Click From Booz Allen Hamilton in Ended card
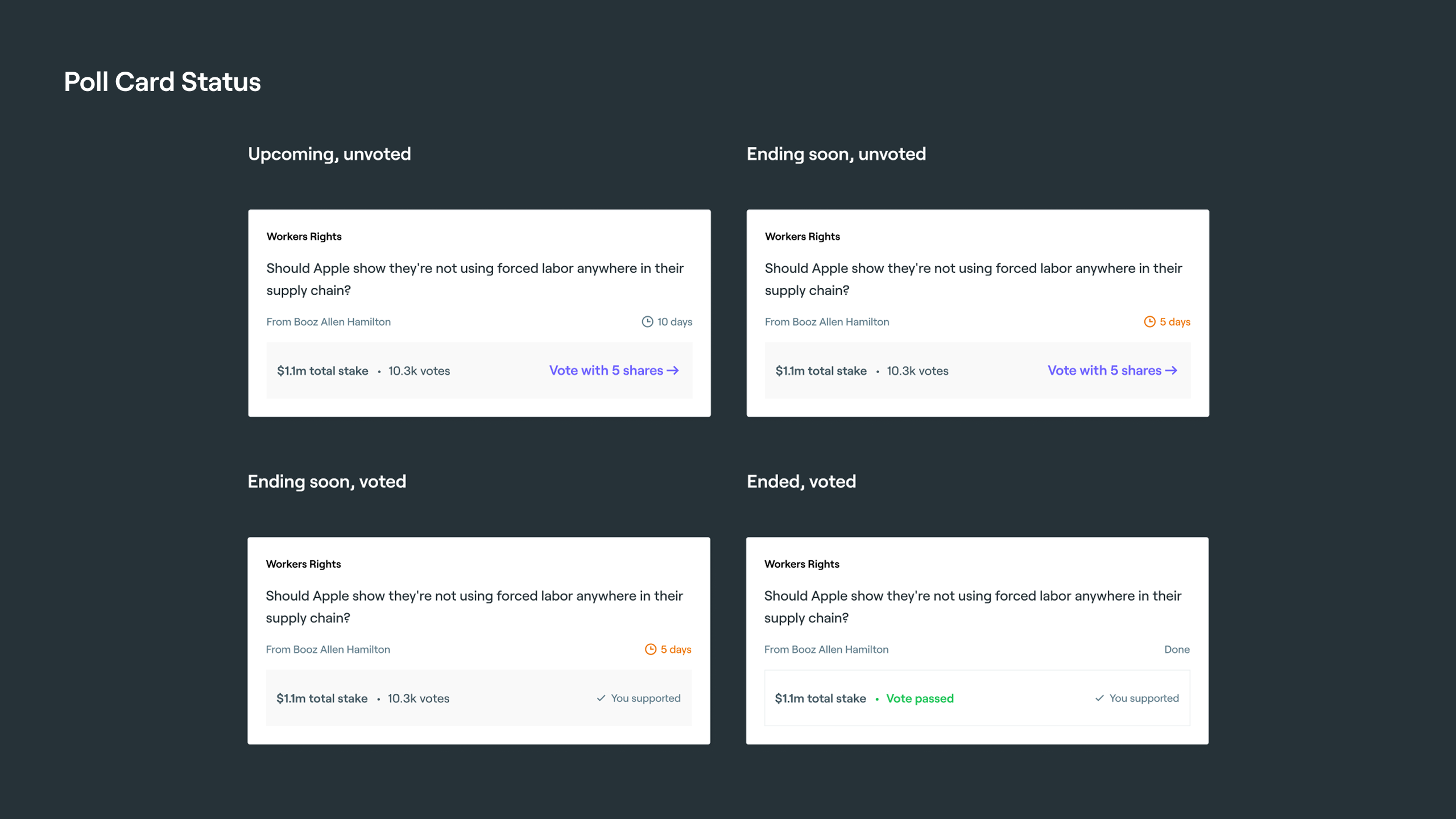Screen dimensions: 1456x819 [x=826, y=650]
